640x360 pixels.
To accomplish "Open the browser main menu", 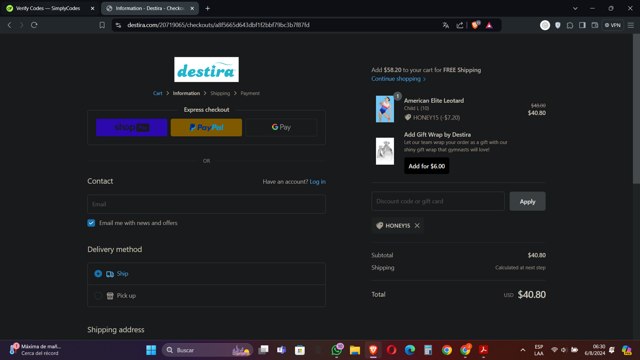I will coord(631,25).
